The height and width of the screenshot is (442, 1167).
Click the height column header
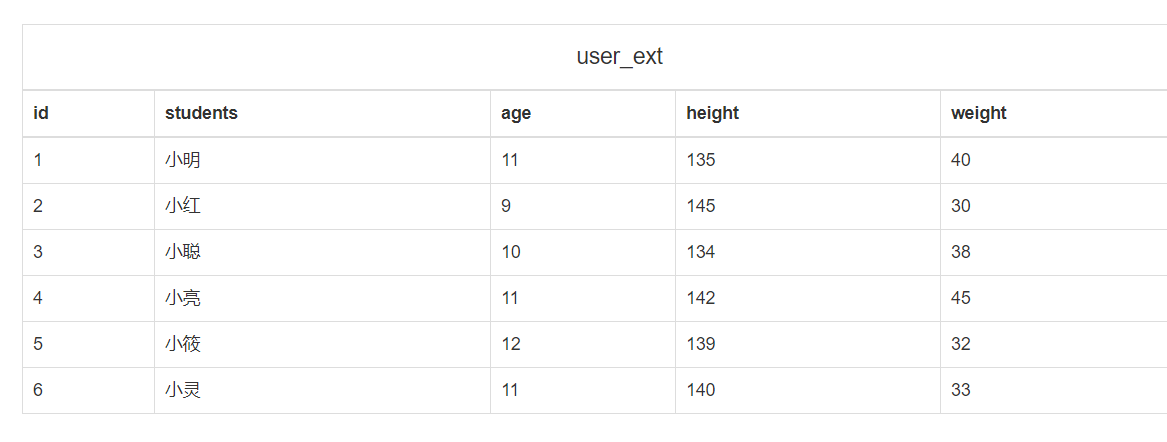coord(712,113)
